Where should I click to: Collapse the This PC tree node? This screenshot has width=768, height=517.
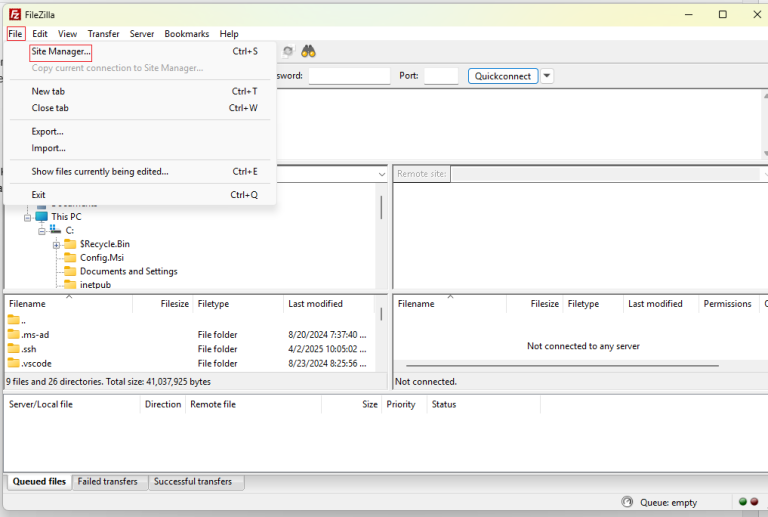click(29, 216)
